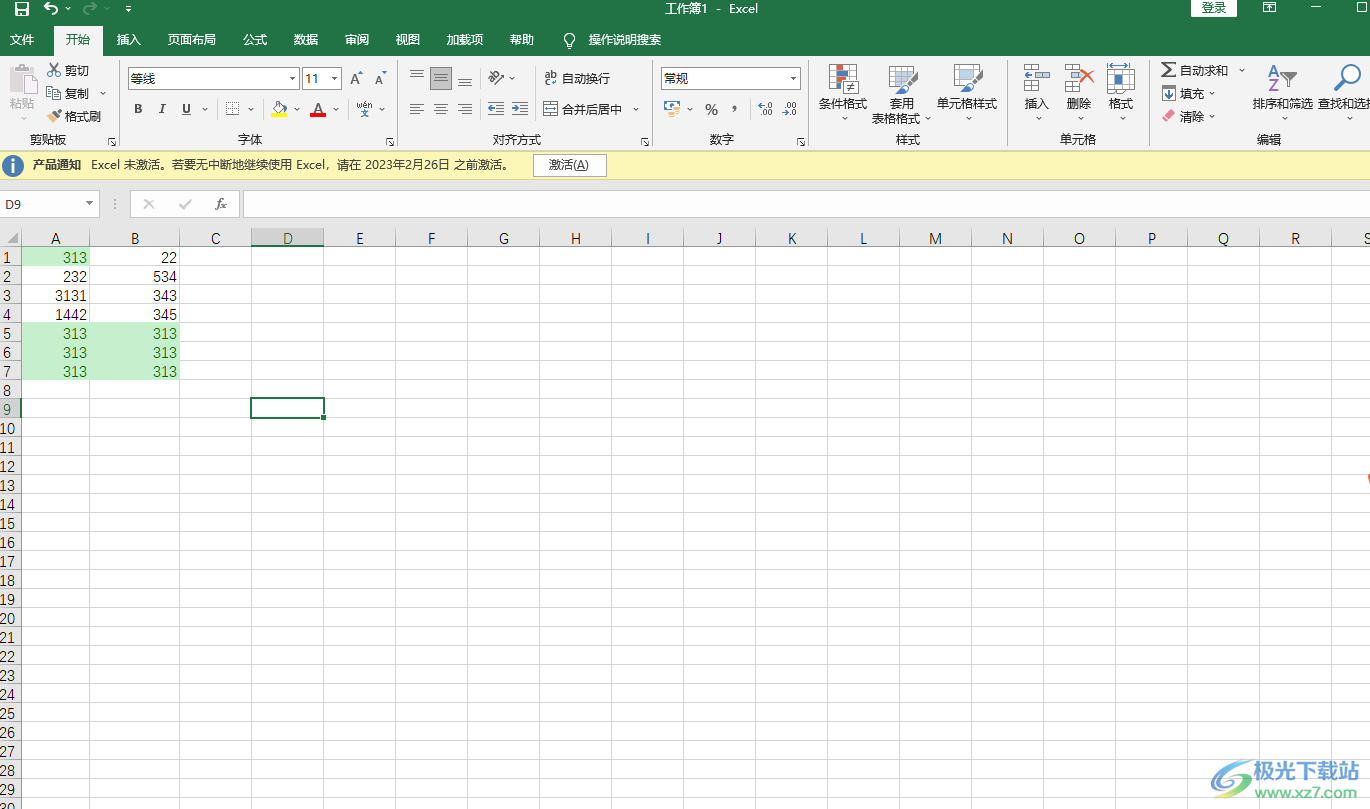Click the Undo arrow icon
This screenshot has width=1370, height=809.
(51, 9)
